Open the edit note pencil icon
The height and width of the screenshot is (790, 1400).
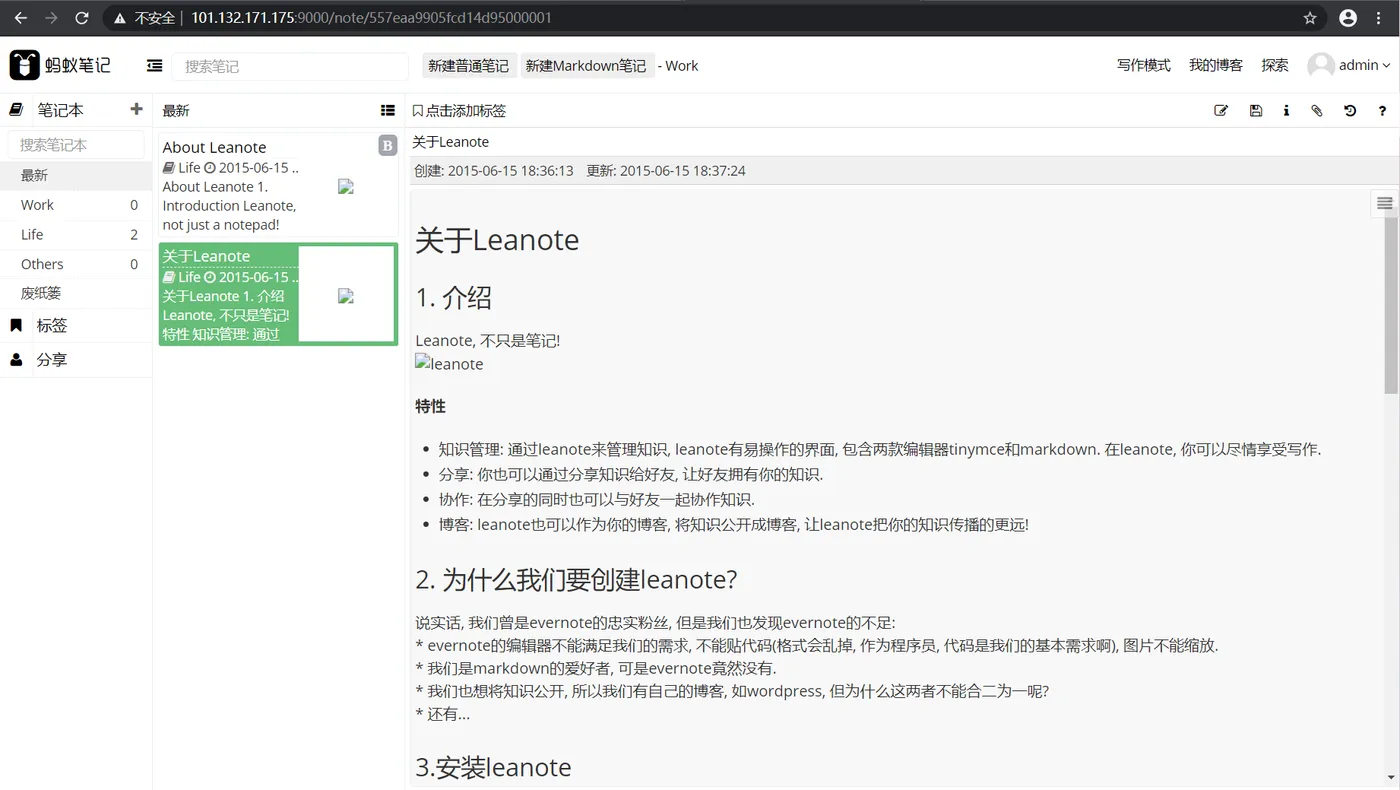click(x=1221, y=111)
